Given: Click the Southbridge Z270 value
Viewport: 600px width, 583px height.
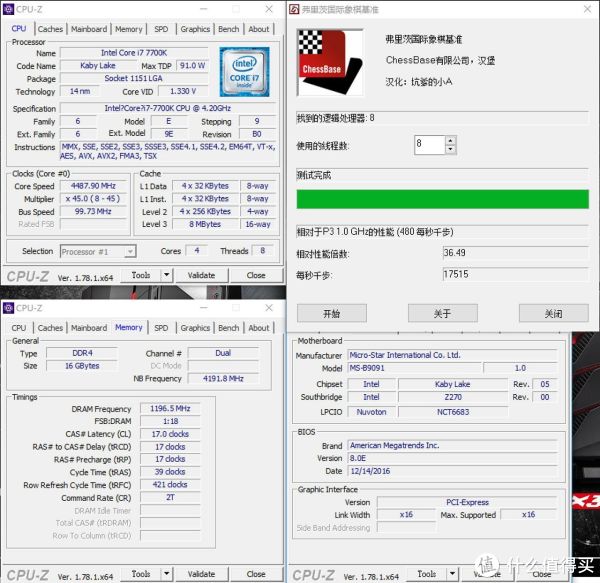Looking at the screenshot, I should pos(453,397).
